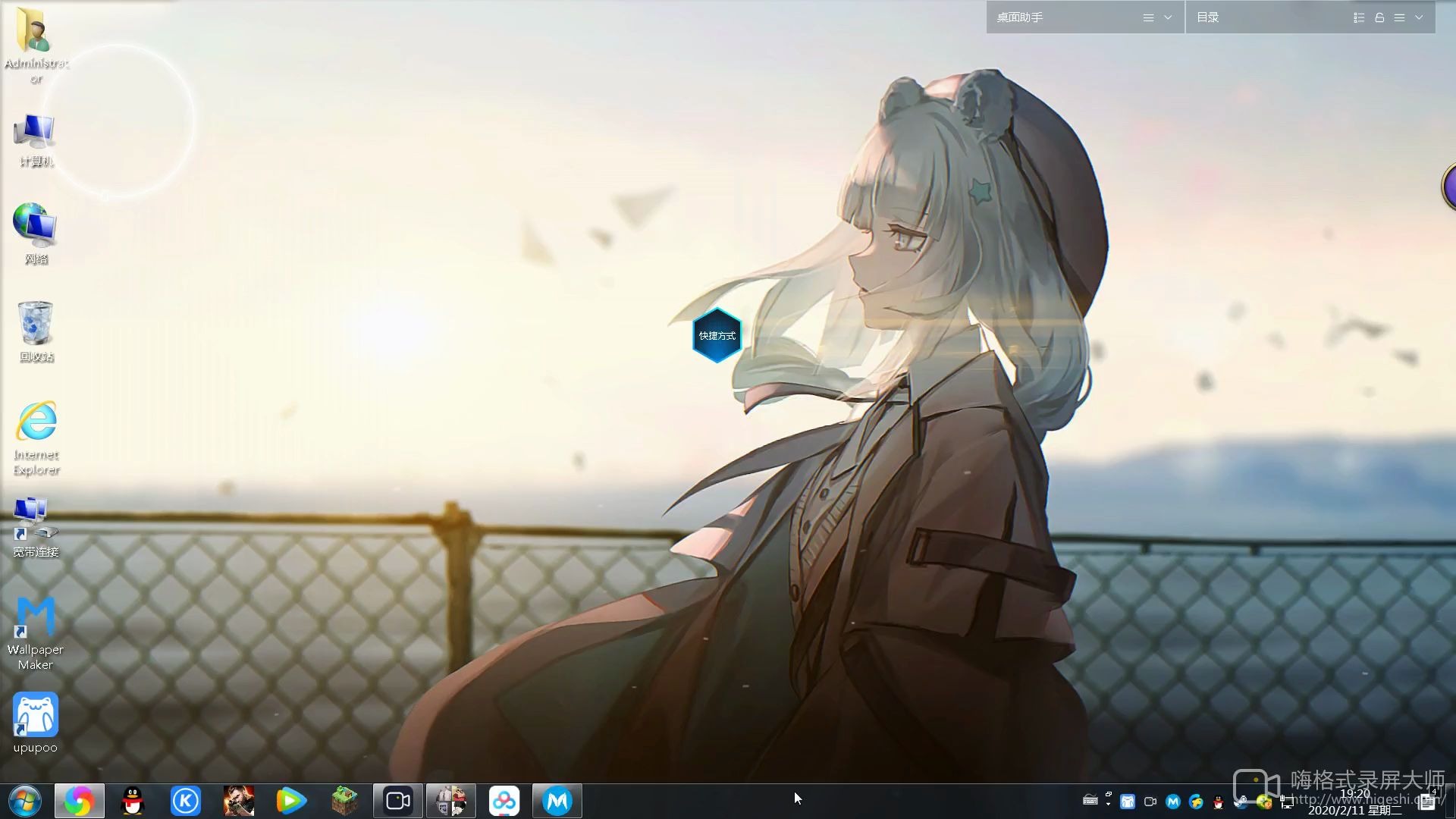This screenshot has height=819, width=1456.
Task: Open the clock showing 19:20
Action: [x=1355, y=802]
